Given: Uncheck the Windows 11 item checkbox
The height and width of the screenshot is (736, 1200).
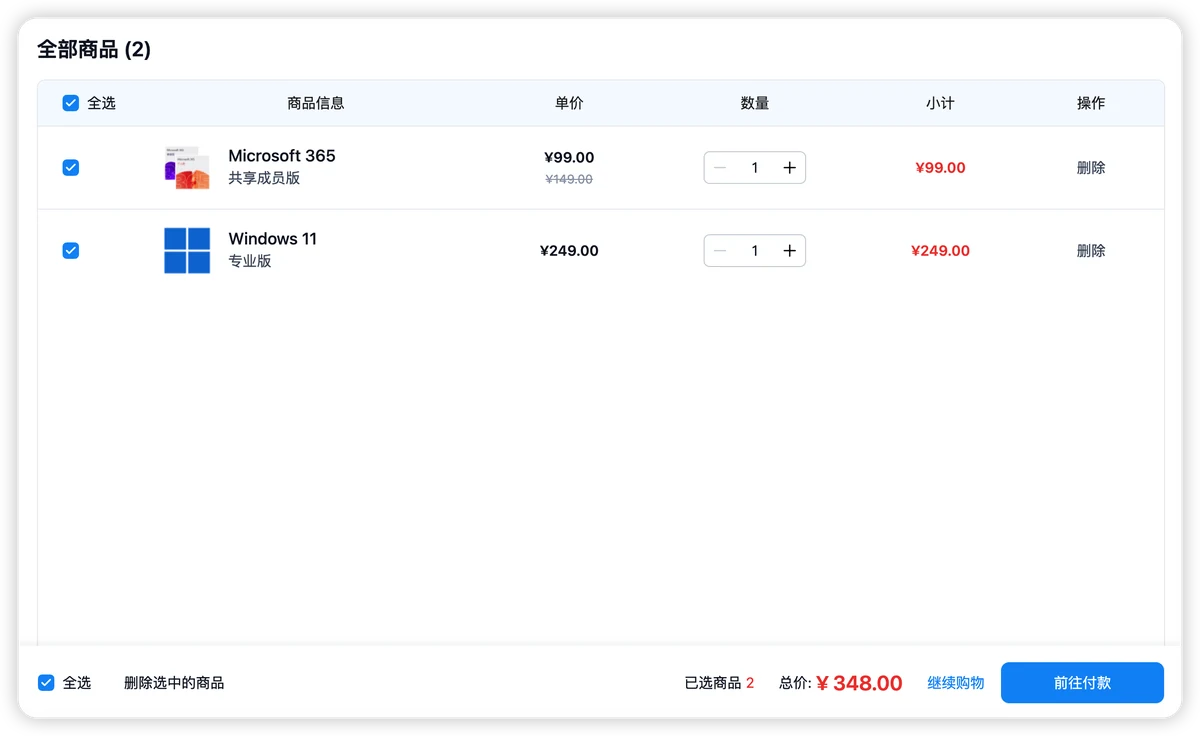Looking at the screenshot, I should click(71, 251).
